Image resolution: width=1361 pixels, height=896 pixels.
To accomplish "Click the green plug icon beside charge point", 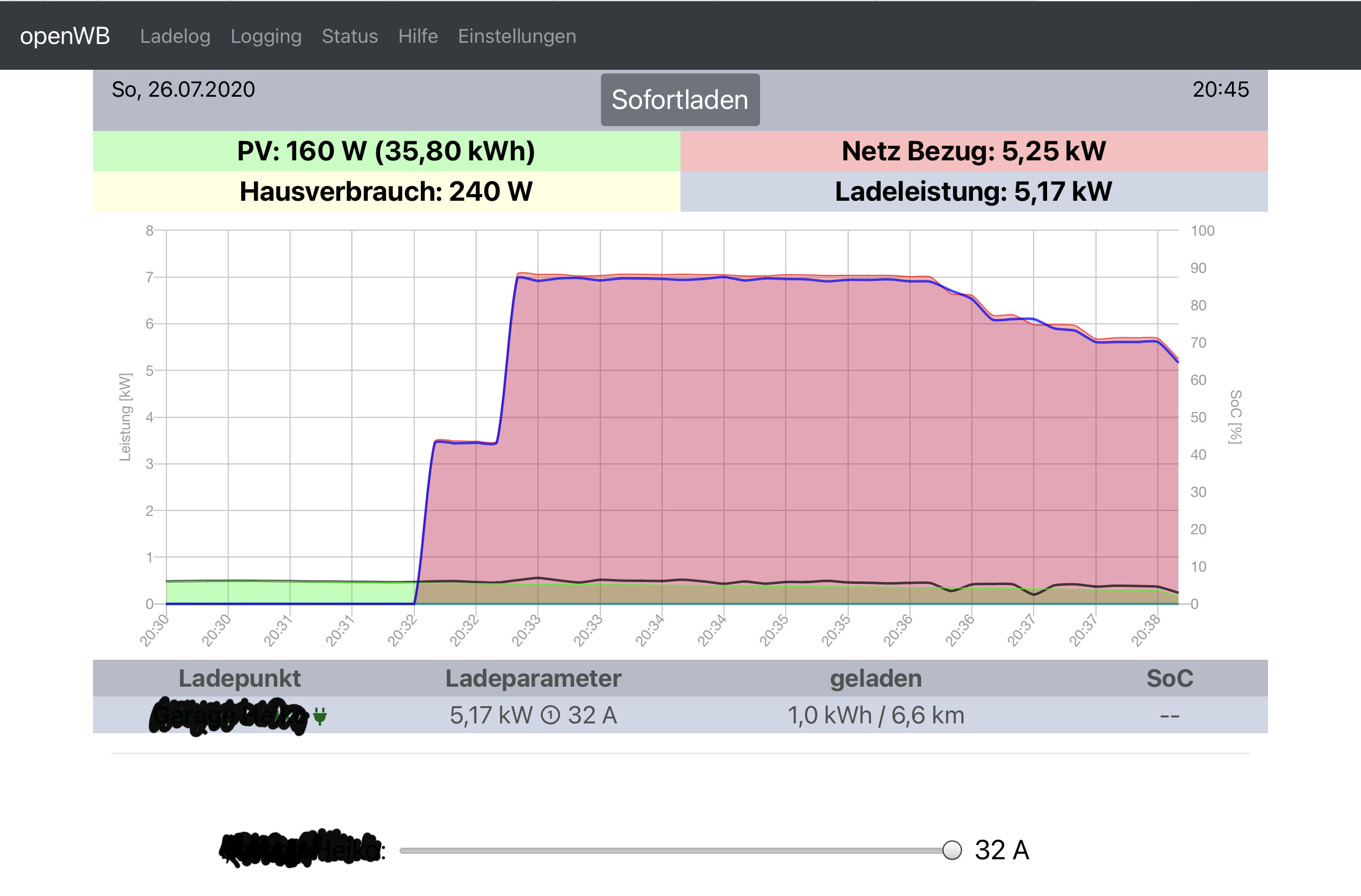I will click(x=319, y=715).
